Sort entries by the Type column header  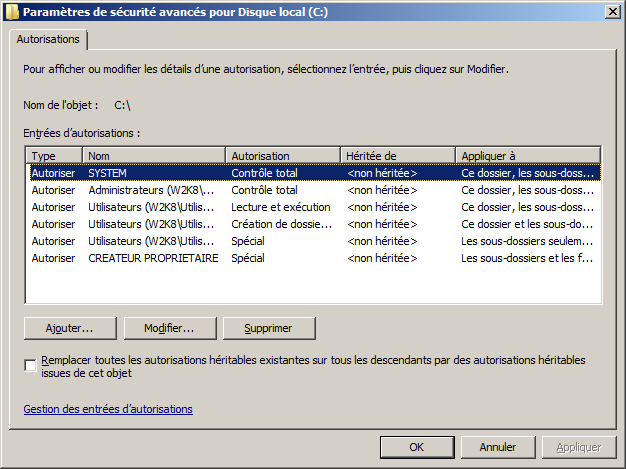click(54, 156)
